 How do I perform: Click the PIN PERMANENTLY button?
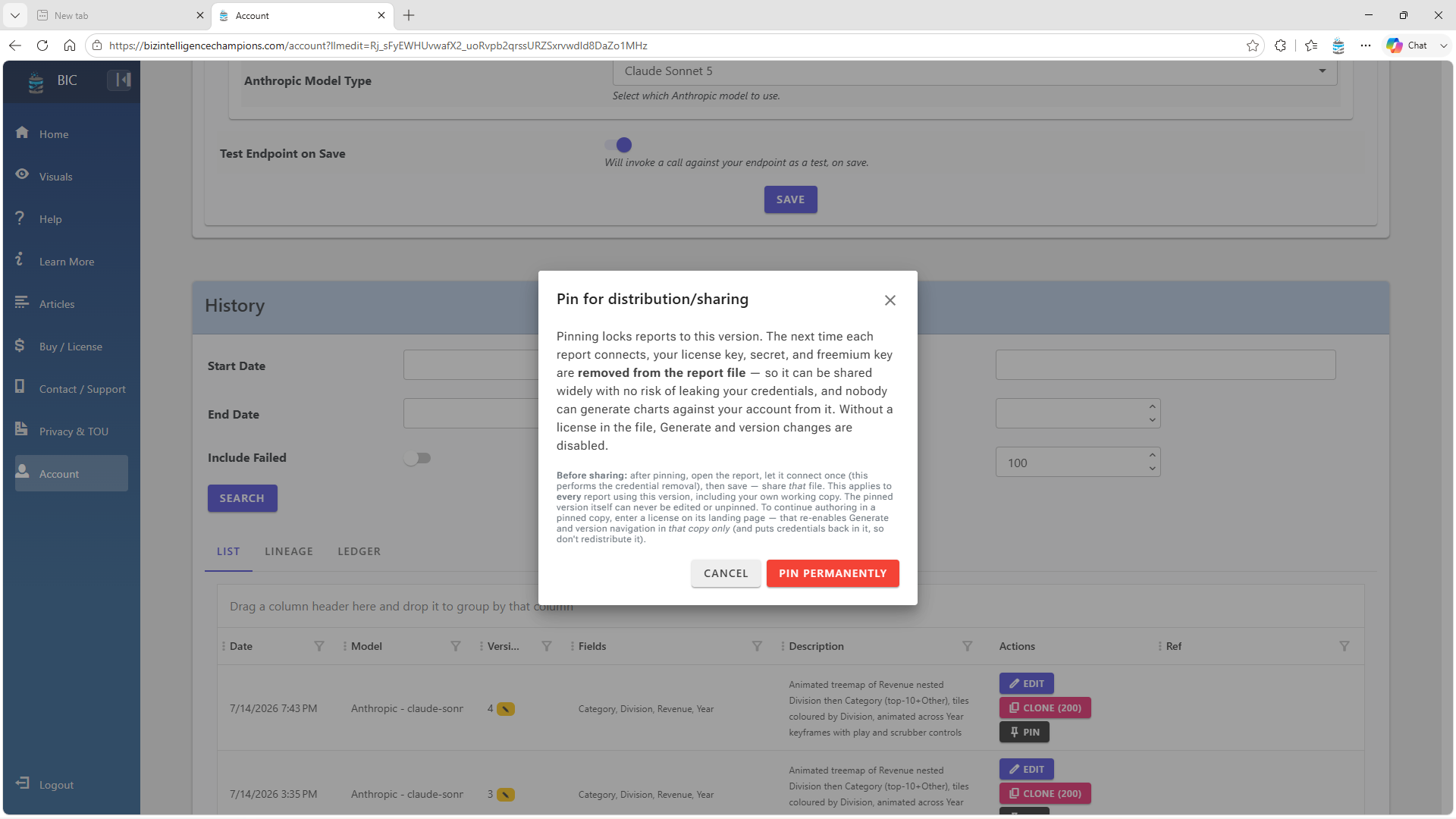833,573
